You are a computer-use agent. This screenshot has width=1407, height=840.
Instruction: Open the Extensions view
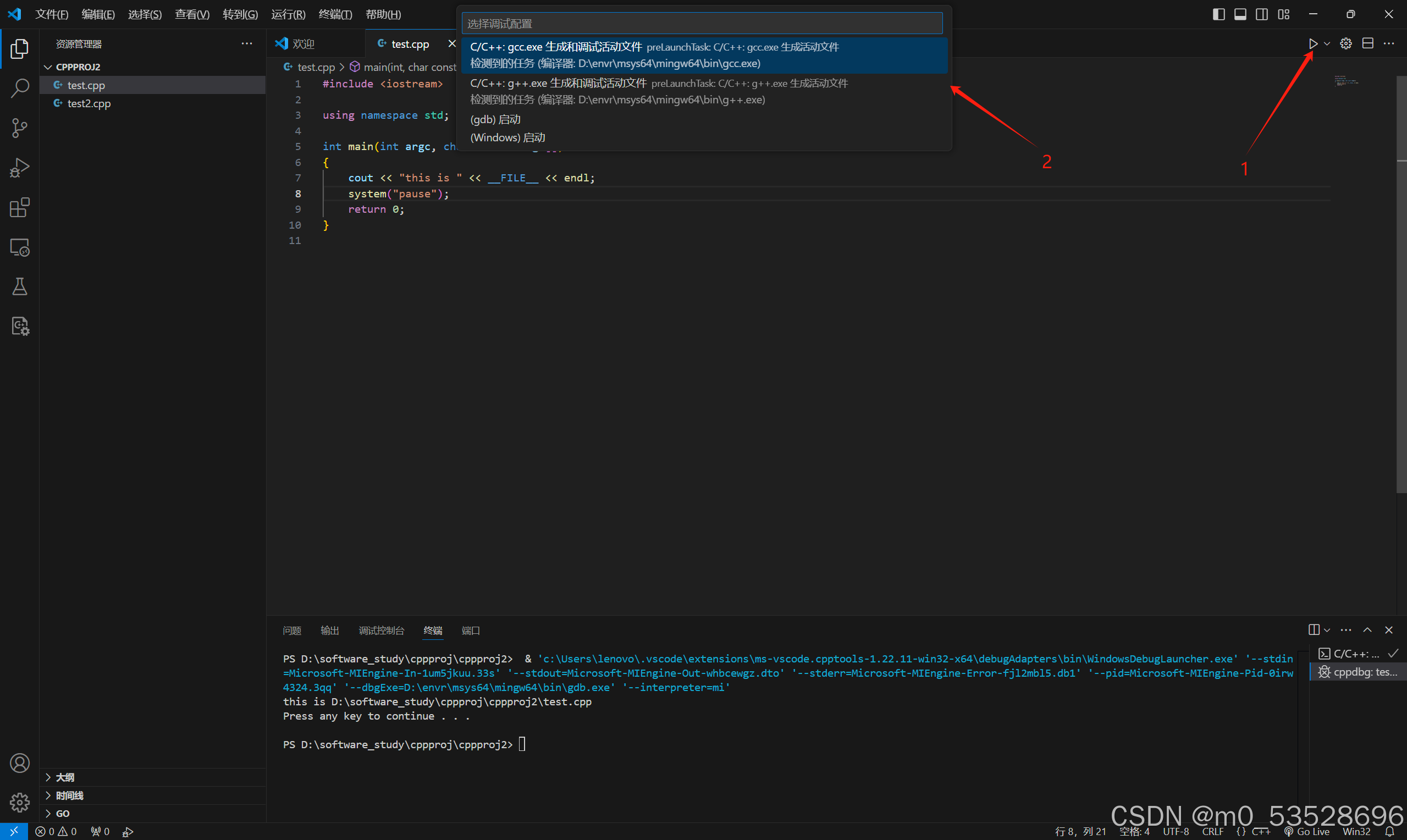pos(20,208)
